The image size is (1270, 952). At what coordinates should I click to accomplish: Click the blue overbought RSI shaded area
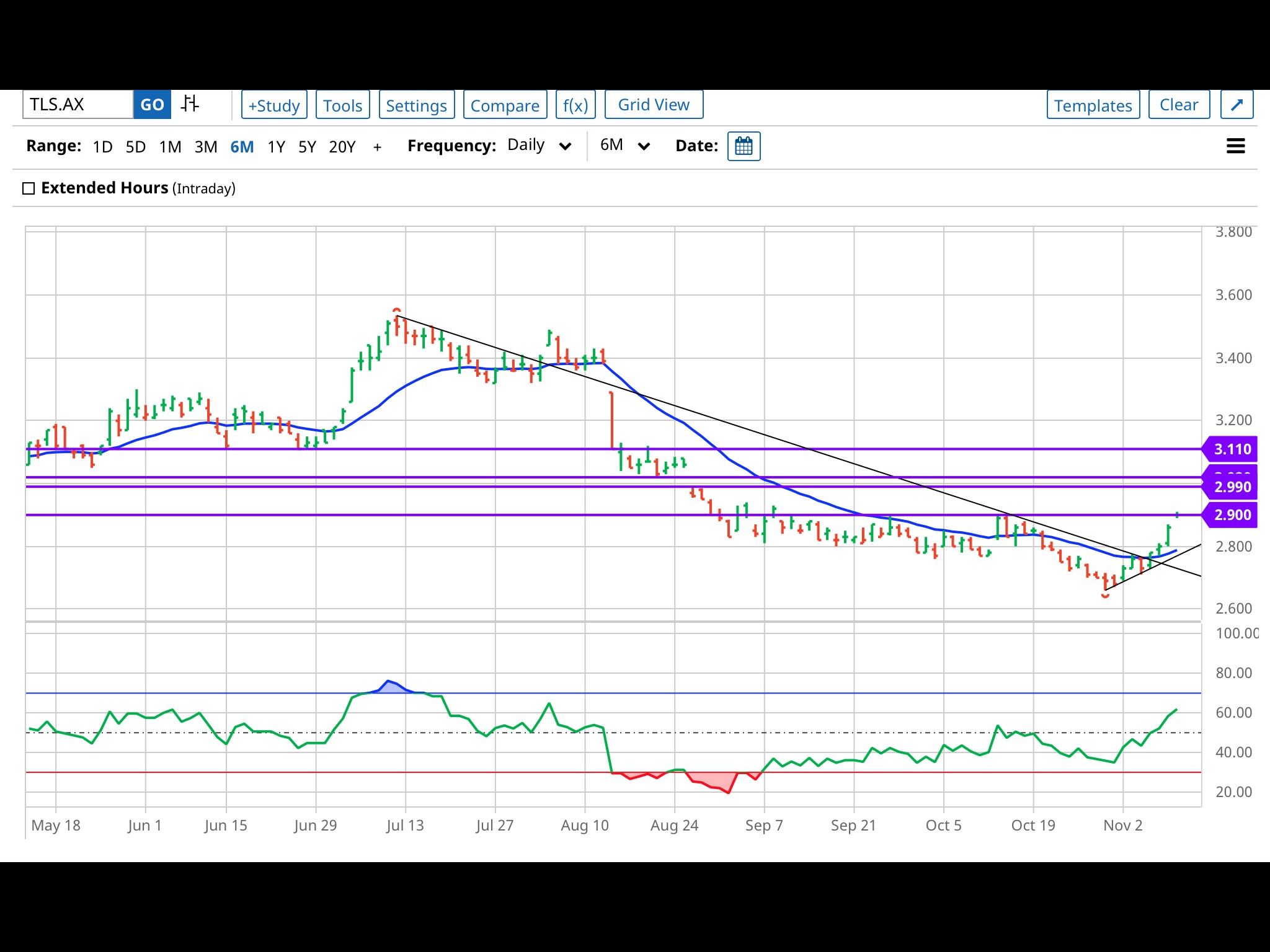(392, 687)
